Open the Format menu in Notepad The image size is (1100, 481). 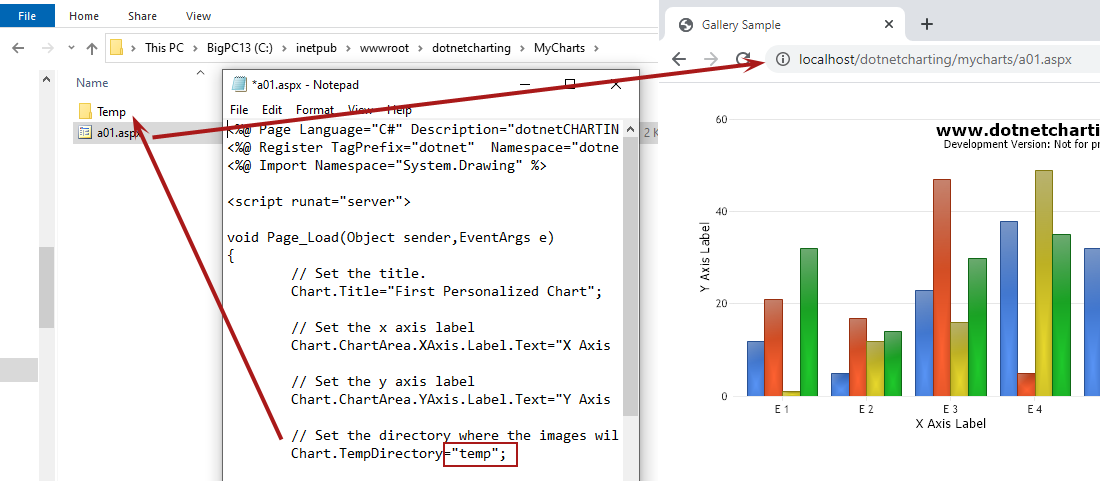pyautogui.click(x=315, y=110)
